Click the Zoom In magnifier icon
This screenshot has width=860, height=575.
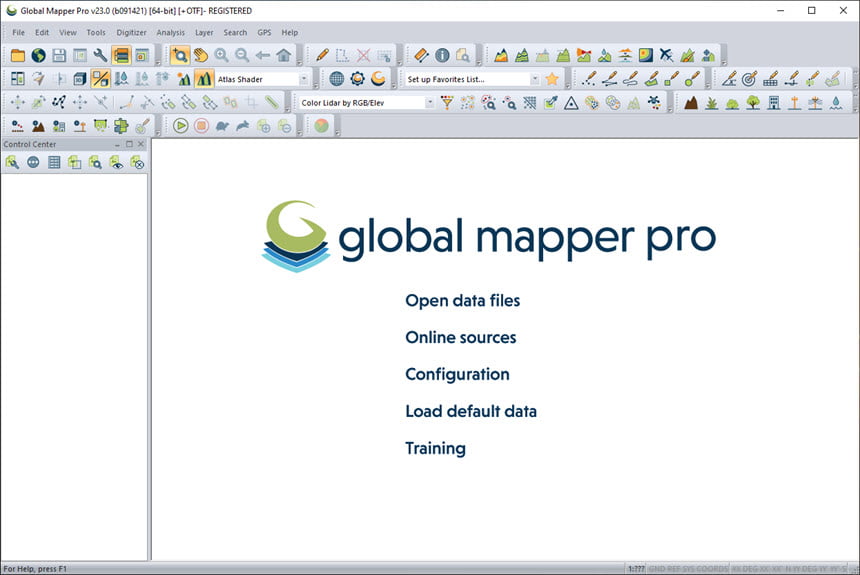coord(222,55)
